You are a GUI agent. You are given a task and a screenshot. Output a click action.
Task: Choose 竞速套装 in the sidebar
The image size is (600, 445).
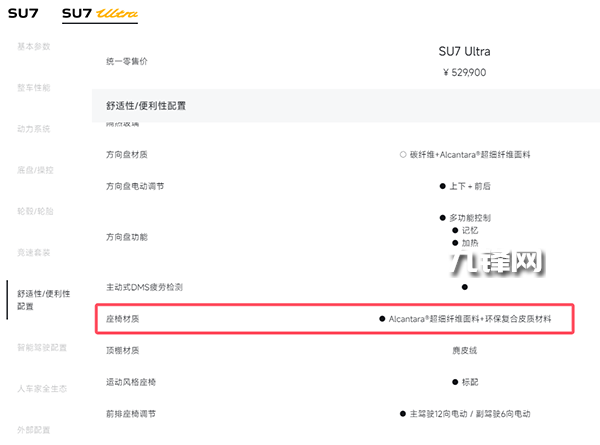pyautogui.click(x=34, y=253)
